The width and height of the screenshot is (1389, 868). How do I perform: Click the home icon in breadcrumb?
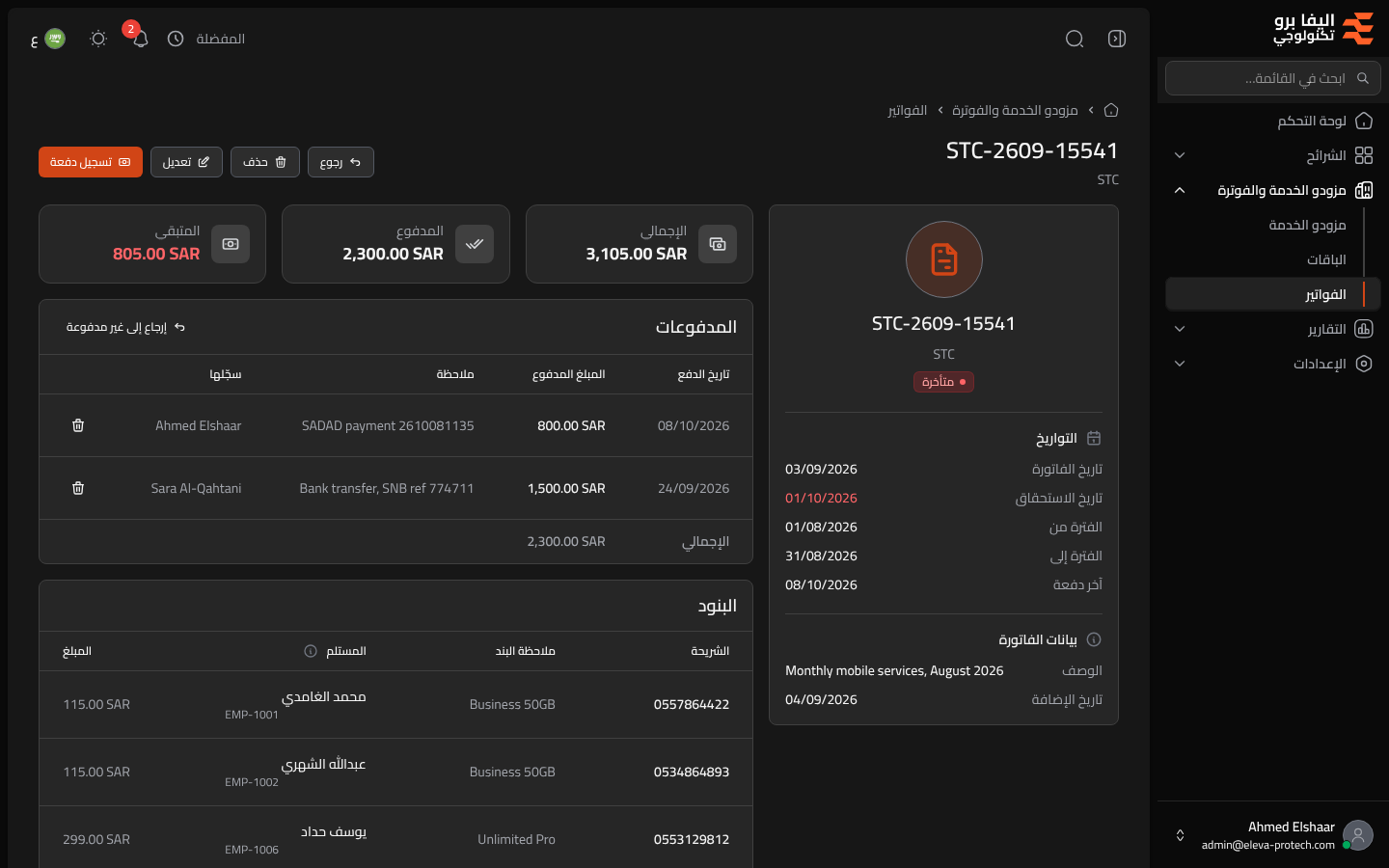click(x=1111, y=110)
